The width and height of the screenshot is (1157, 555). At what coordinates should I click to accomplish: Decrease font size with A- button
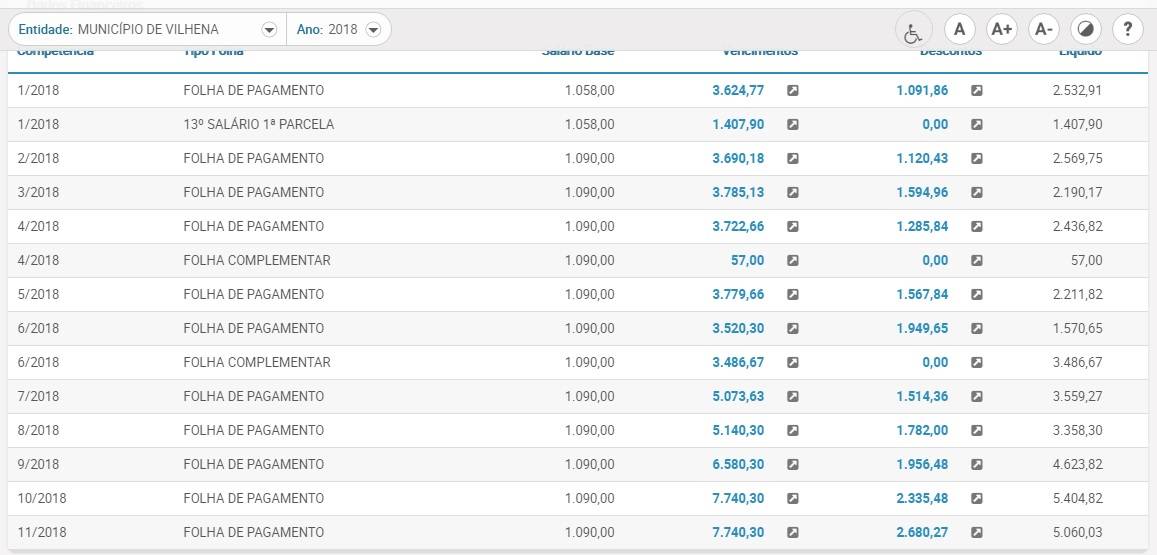tap(1043, 30)
